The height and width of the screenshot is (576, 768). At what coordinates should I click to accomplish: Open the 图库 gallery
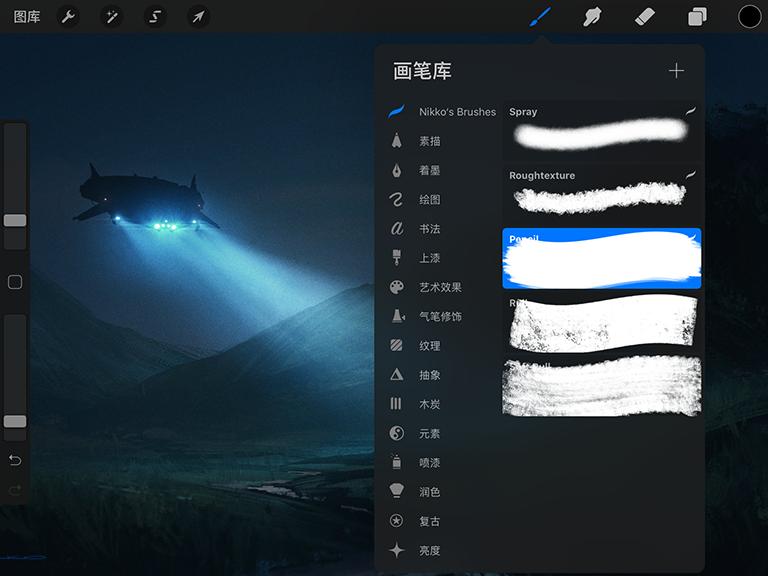click(26, 17)
